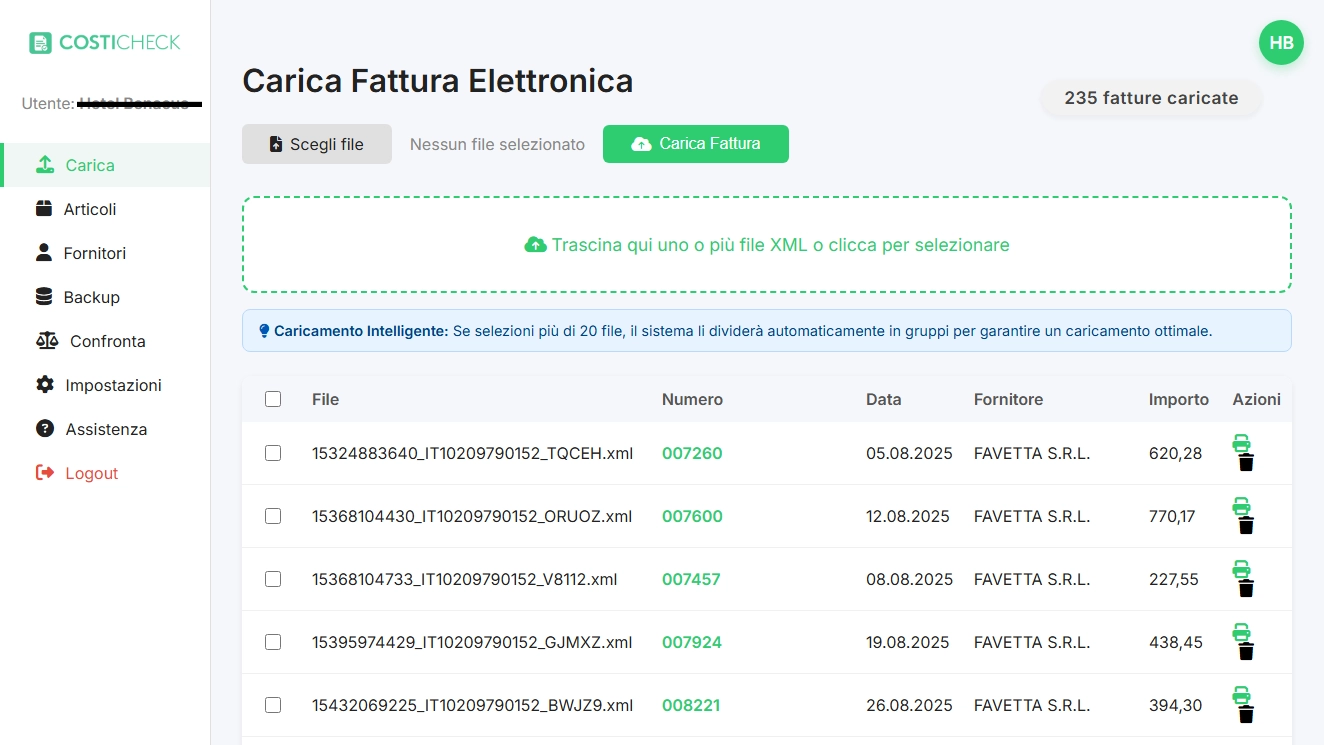Print invoice 007600
The image size is (1324, 745).
click(1241, 506)
